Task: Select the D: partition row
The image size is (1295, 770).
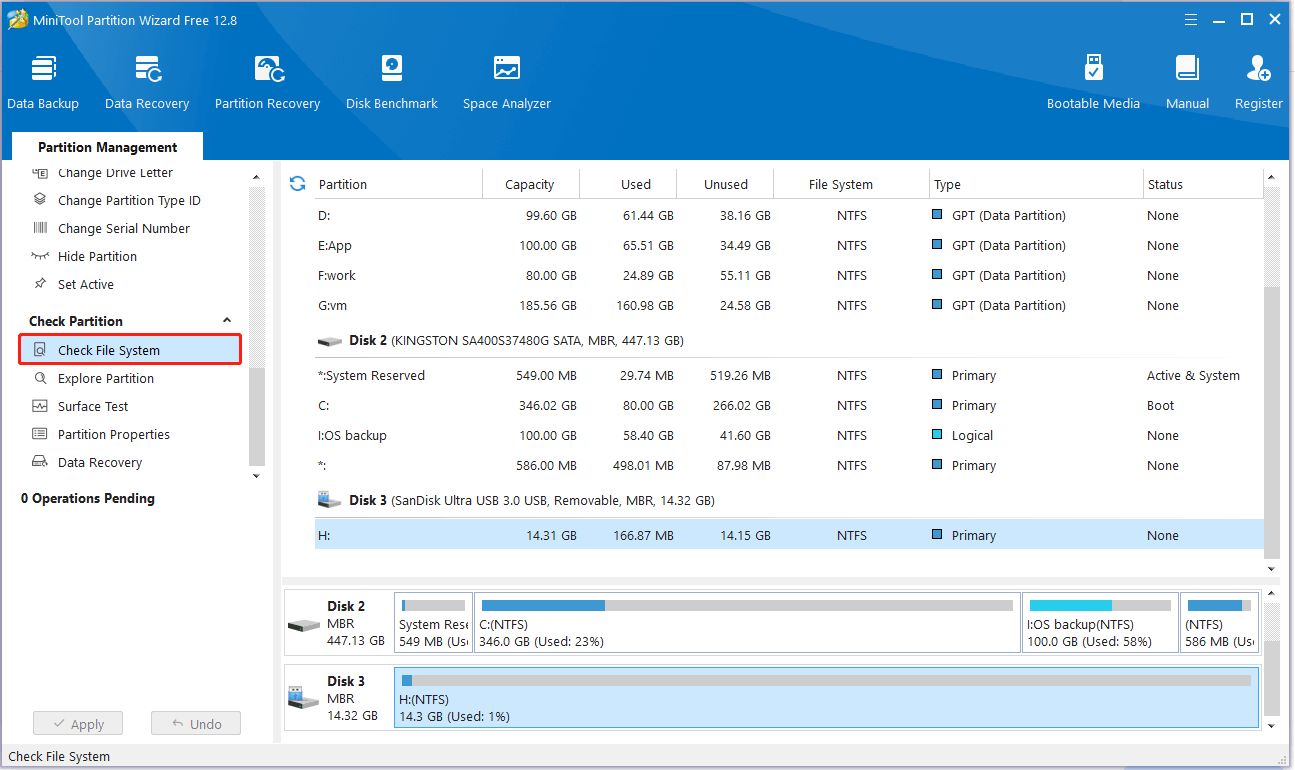Action: click(x=790, y=215)
